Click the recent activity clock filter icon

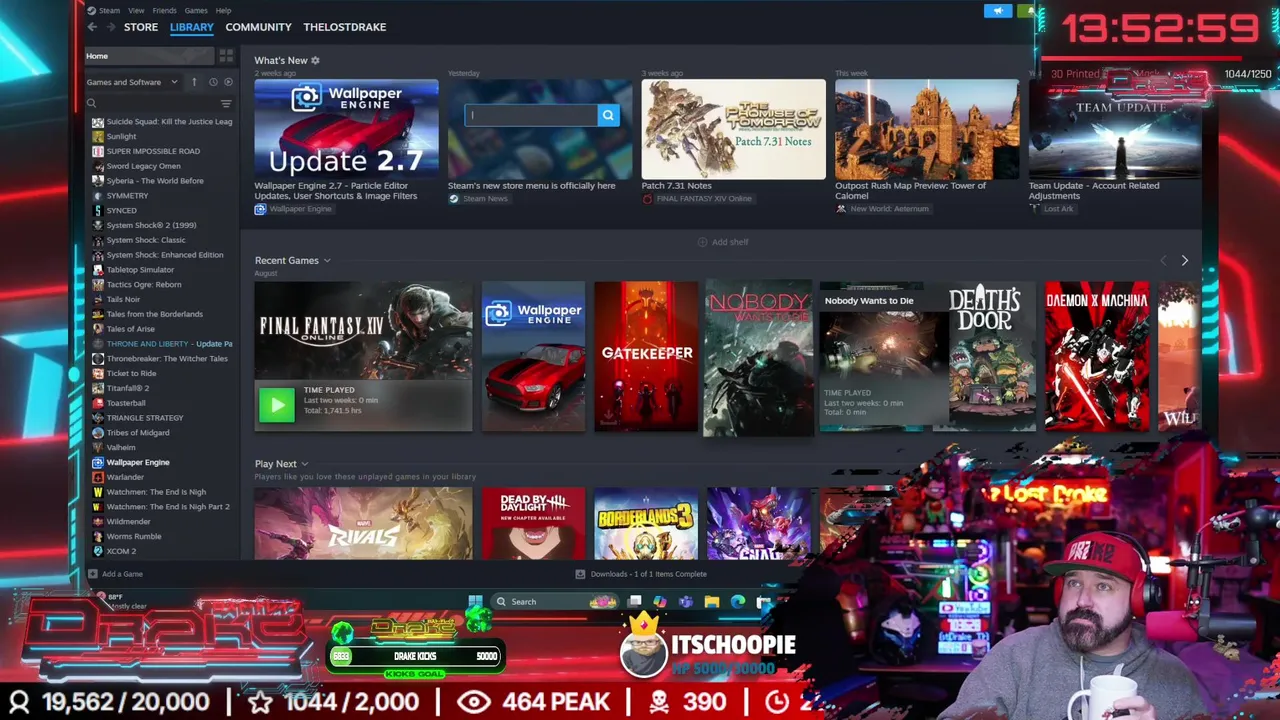click(213, 82)
